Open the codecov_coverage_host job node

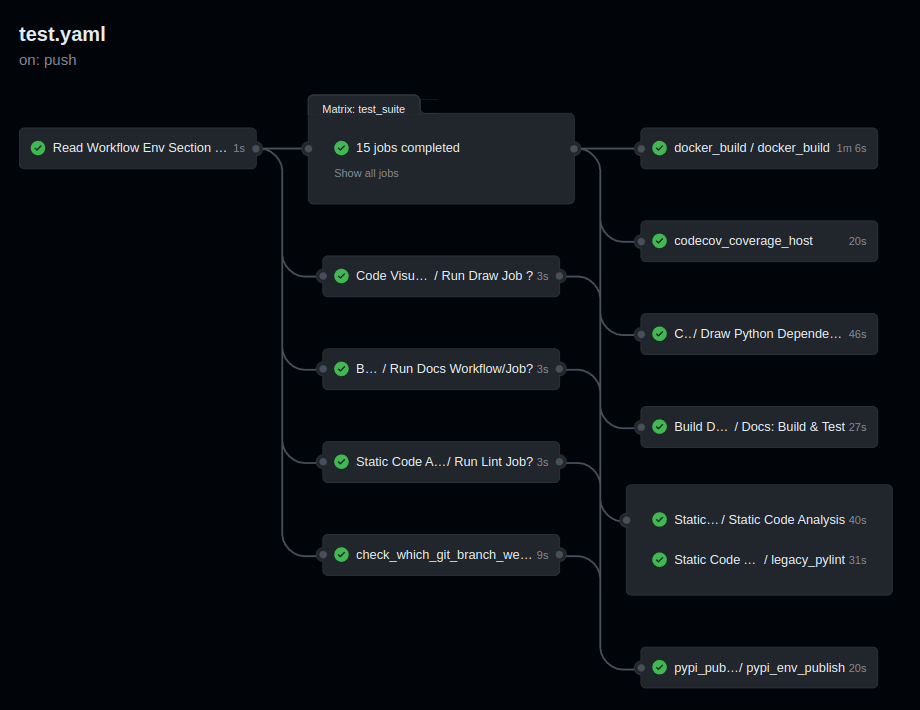(745, 240)
